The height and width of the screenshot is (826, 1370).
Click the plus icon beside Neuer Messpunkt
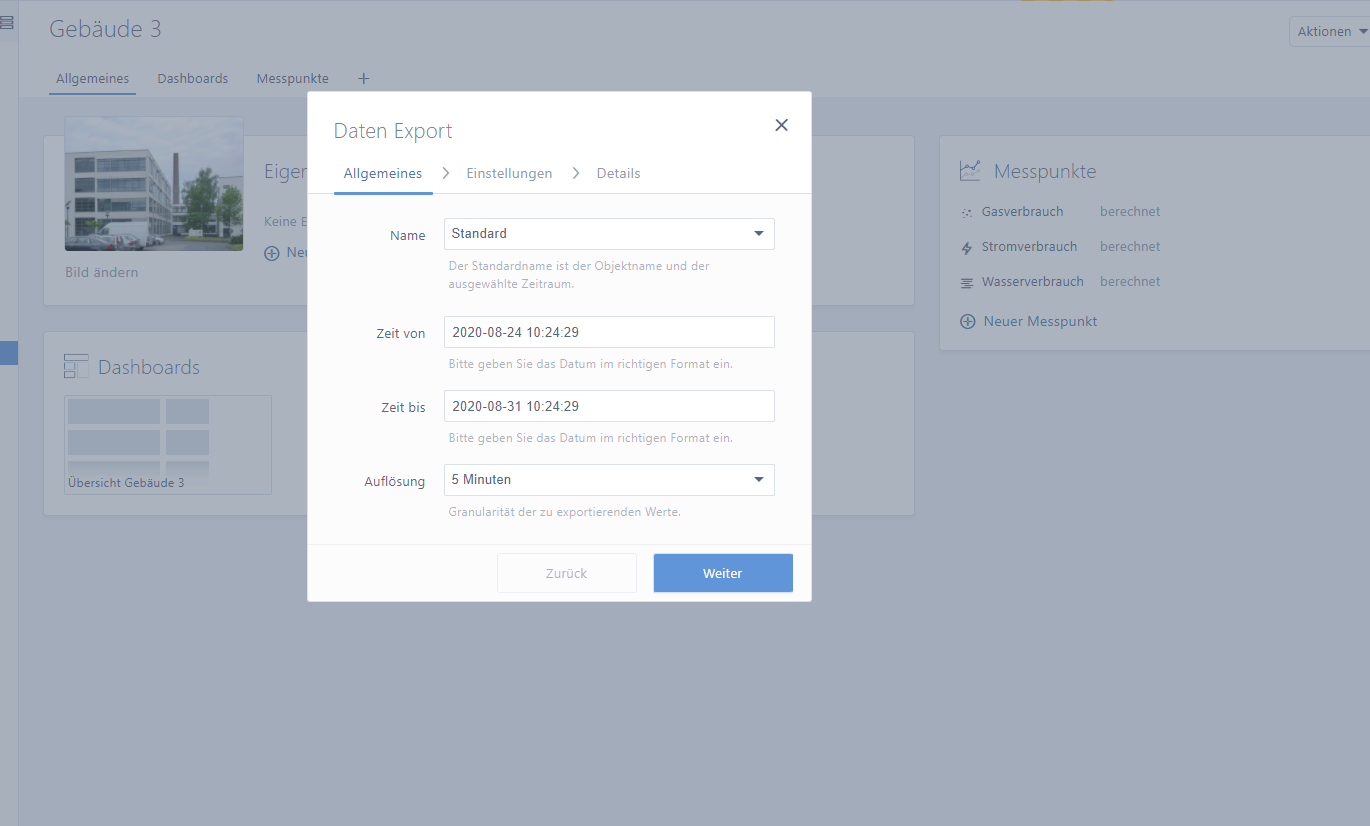pyautogui.click(x=967, y=322)
